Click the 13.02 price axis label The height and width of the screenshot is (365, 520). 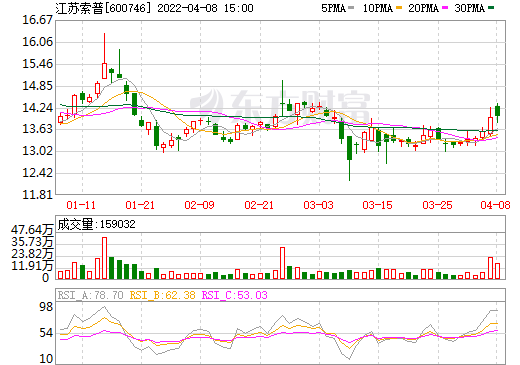(x=38, y=151)
